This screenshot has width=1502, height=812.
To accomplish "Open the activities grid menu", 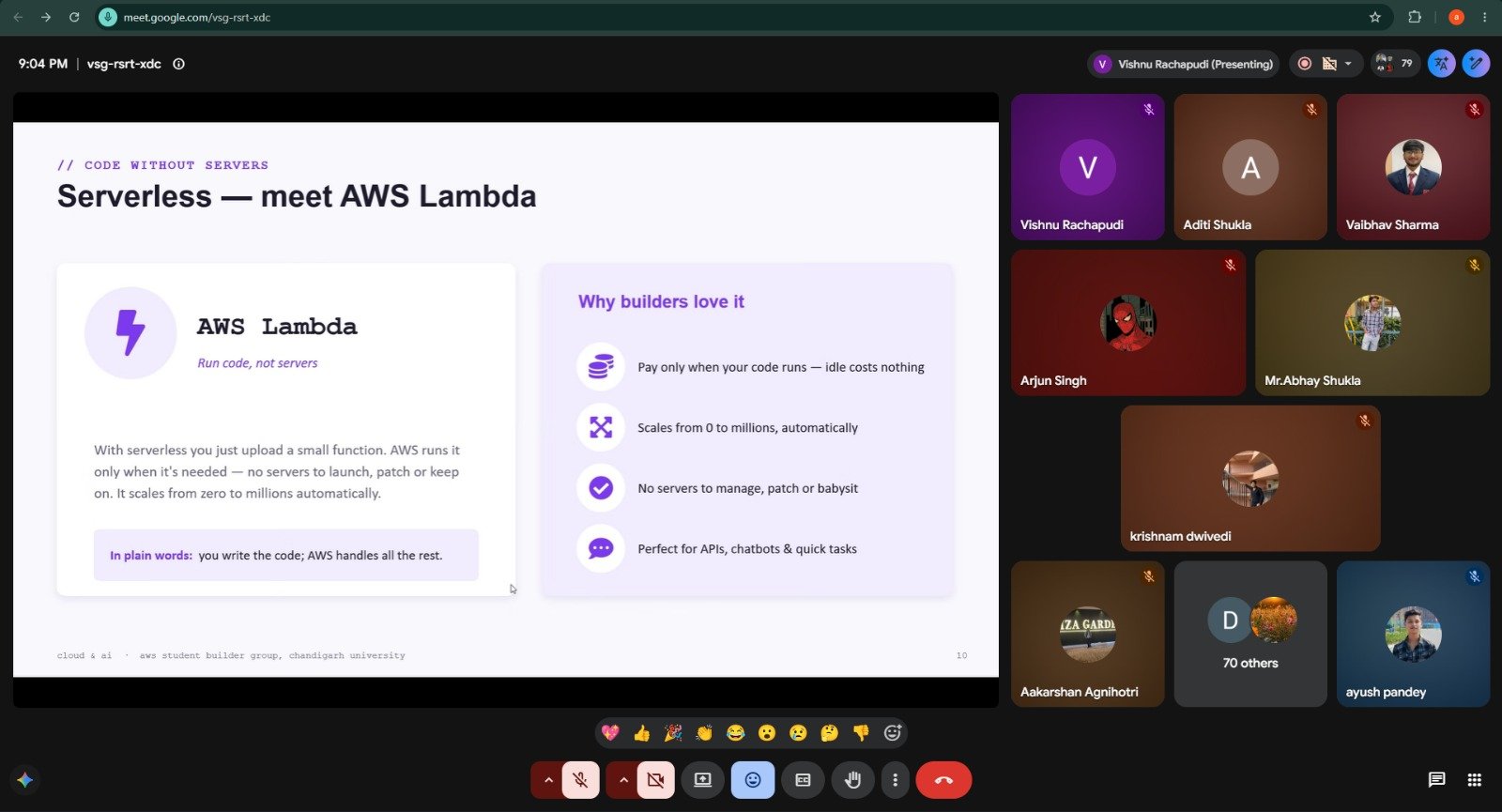I will (1475, 780).
